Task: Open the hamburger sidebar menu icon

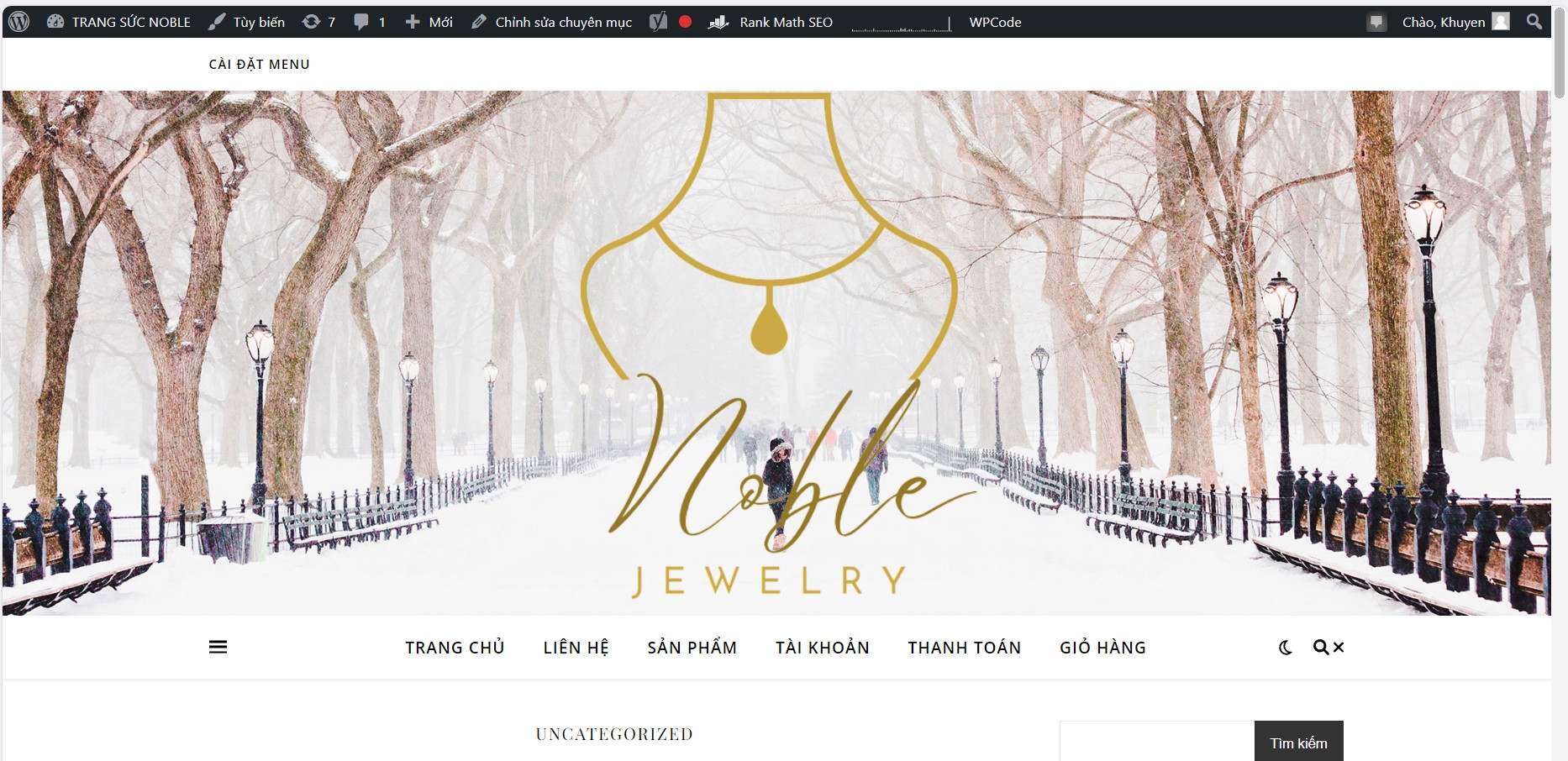Action: point(218,647)
